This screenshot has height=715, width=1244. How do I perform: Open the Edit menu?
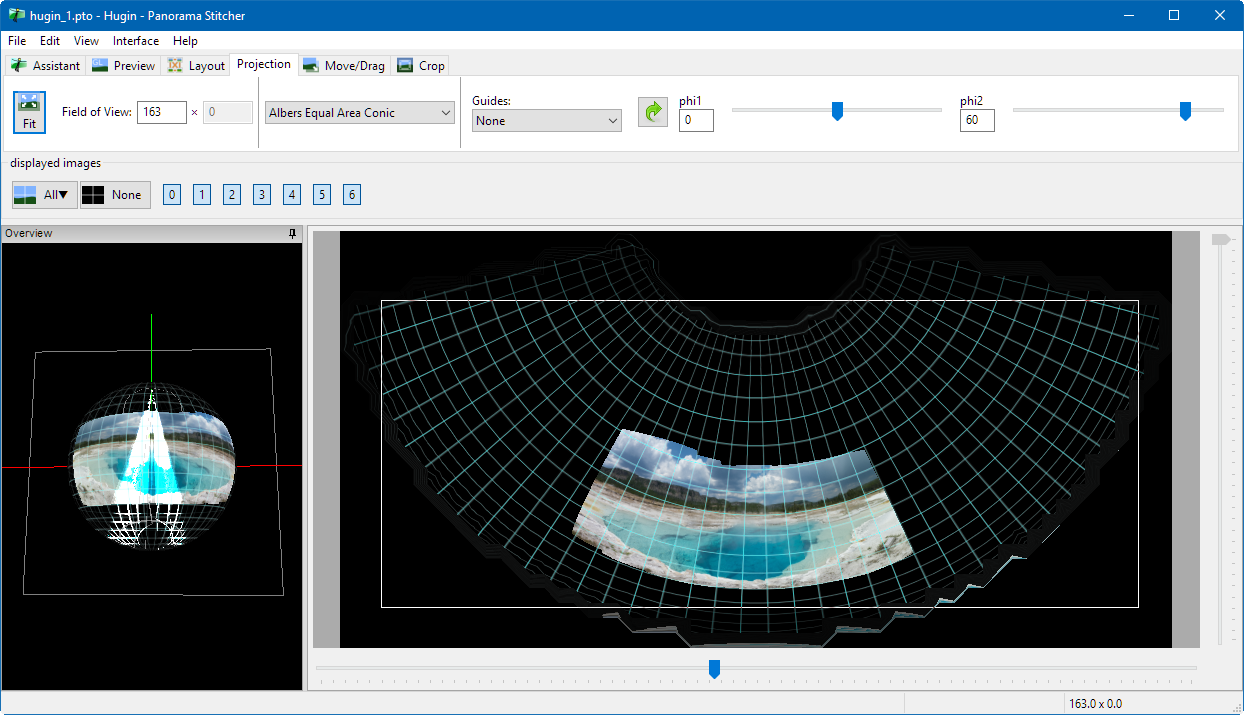click(50, 41)
